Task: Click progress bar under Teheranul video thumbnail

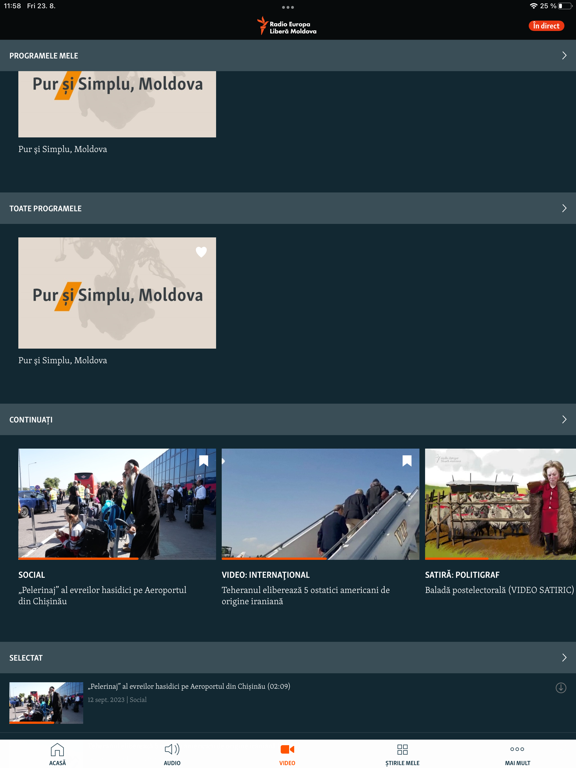Action: coord(320,558)
